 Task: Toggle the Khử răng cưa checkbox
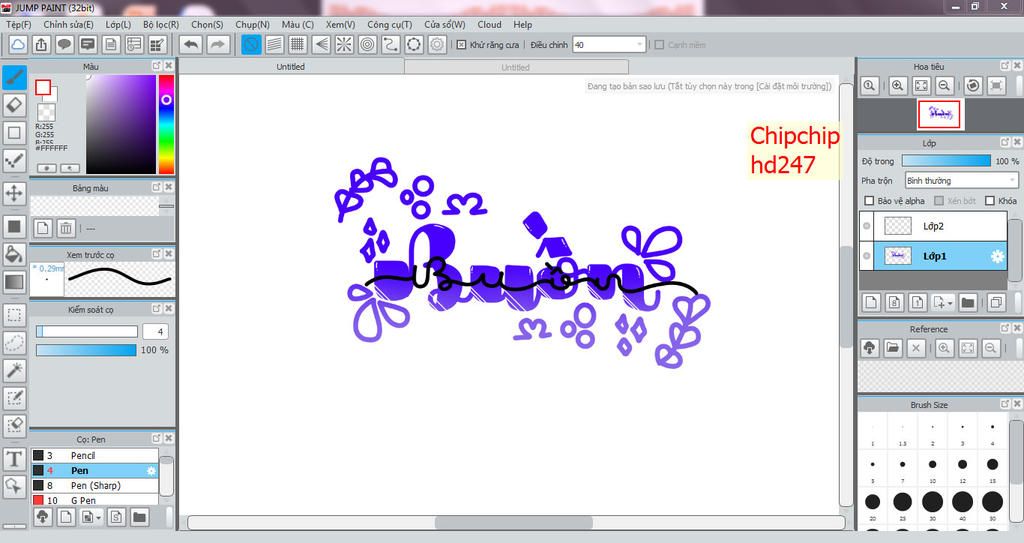point(461,45)
